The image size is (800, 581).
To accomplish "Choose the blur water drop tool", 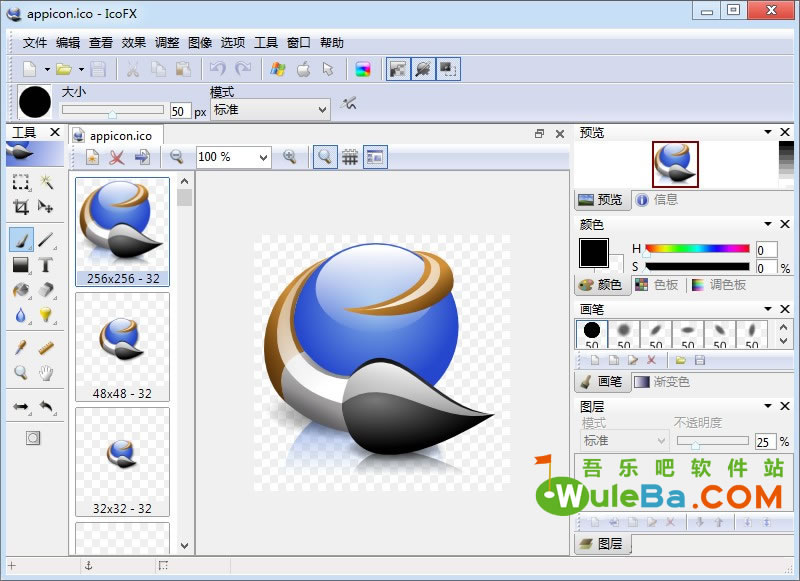I will click(x=20, y=315).
